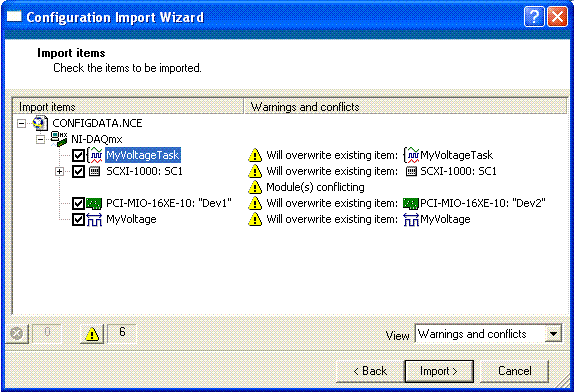Click the Import items column header
The height and width of the screenshot is (392, 575).
[x=128, y=107]
